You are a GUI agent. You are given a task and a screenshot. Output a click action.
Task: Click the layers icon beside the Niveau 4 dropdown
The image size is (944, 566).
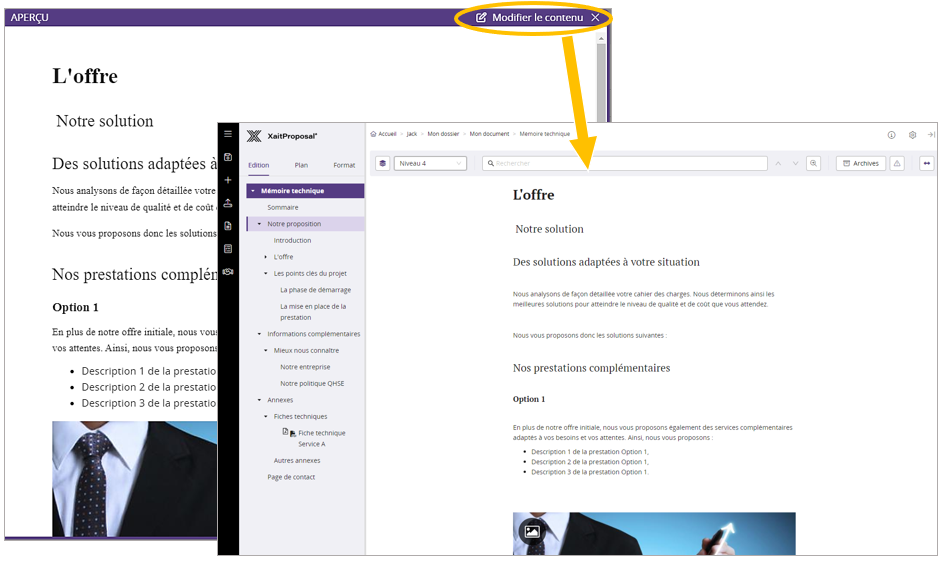(383, 163)
